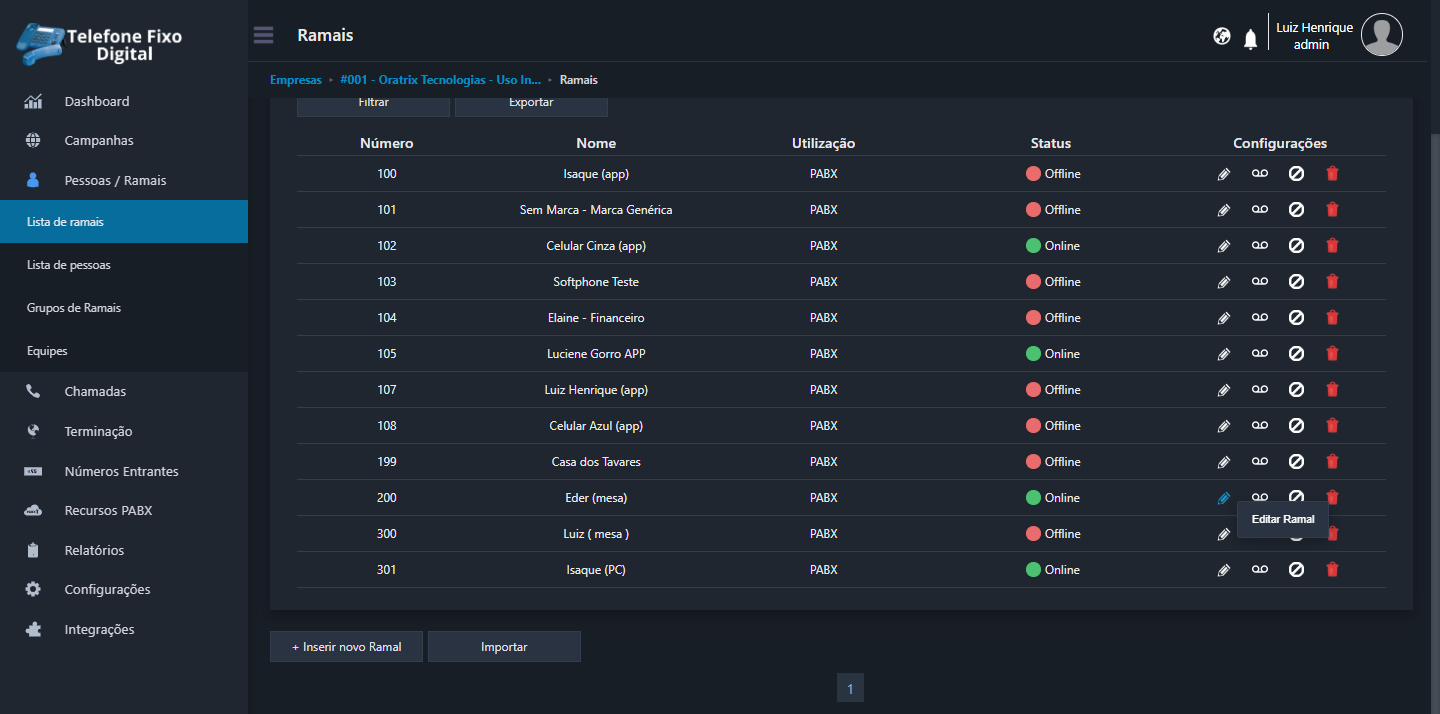1440x714 pixels.
Task: Go to page 1 in pagination
Action: coord(850,688)
